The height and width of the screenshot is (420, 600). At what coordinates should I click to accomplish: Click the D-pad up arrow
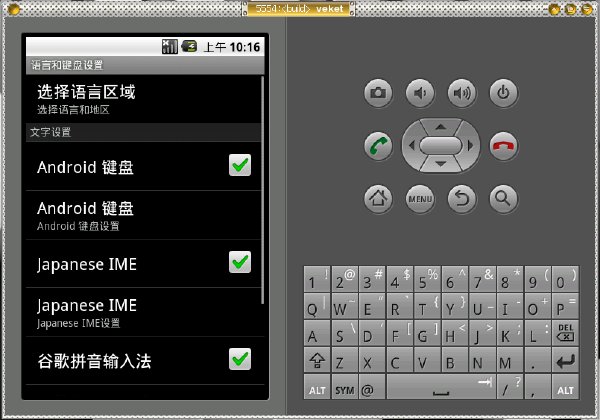pyautogui.click(x=441, y=127)
